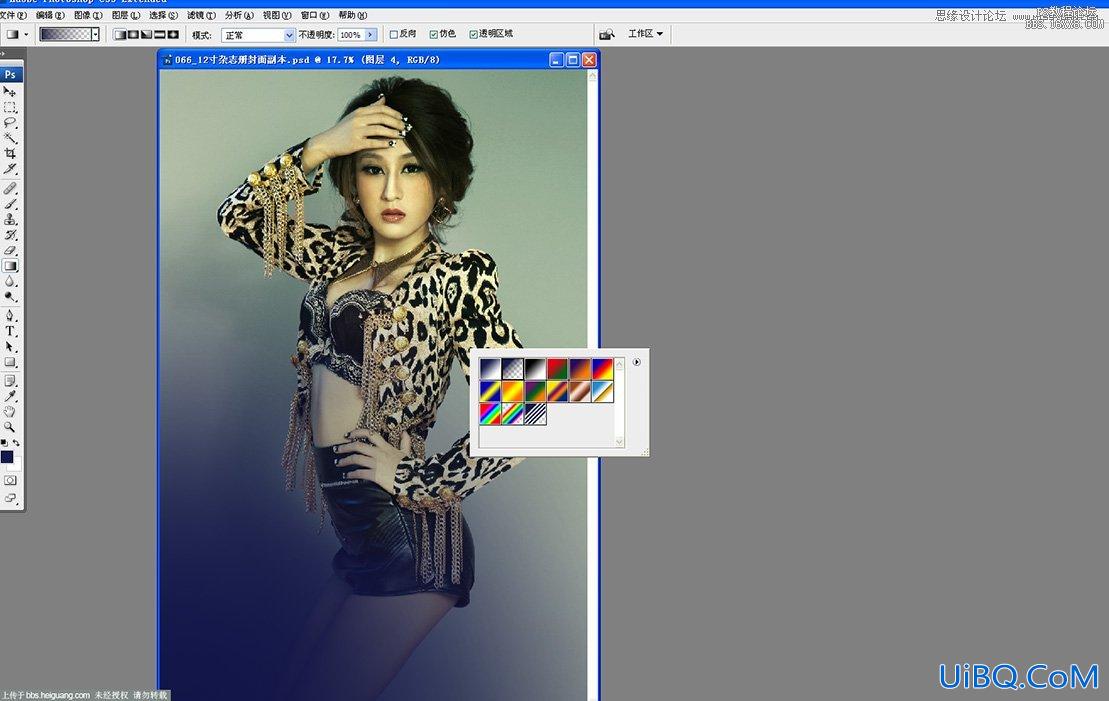Reset default foreground and background colors
This screenshot has height=701, width=1109.
click(x=4, y=443)
